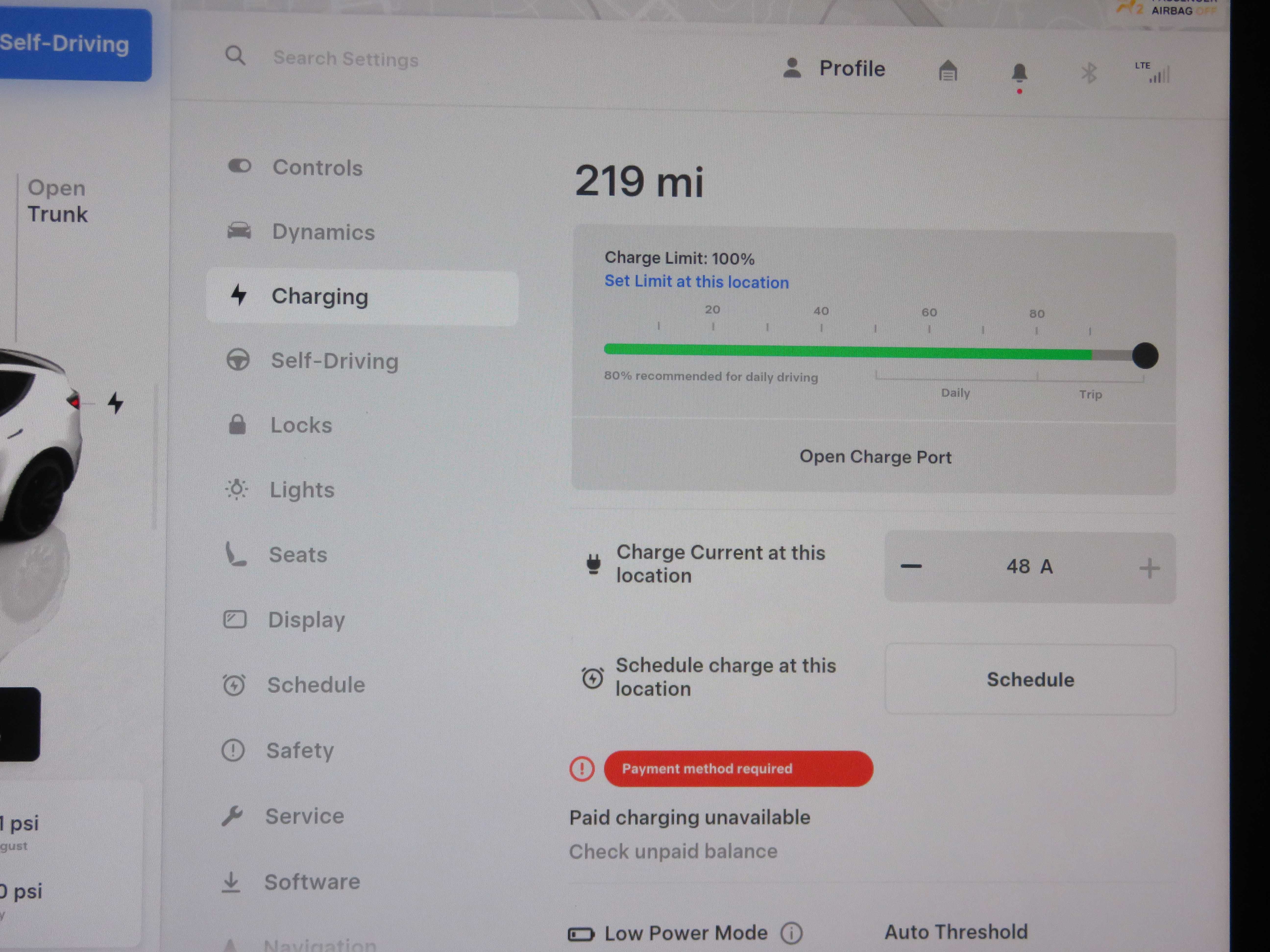
Task: Click Check unpaid balance link
Action: coord(673,851)
